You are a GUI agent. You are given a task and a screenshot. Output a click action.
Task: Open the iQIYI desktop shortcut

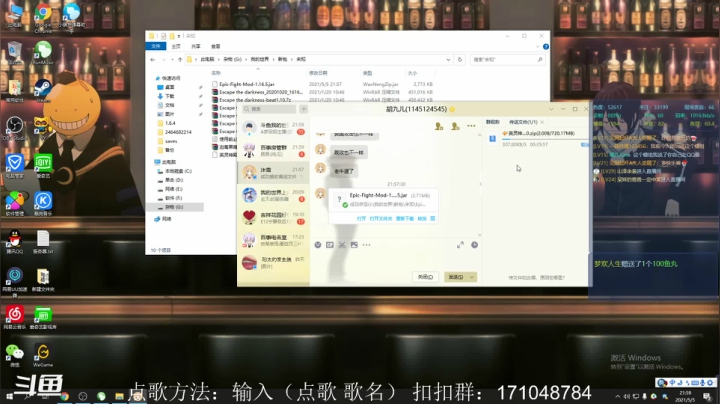43,166
